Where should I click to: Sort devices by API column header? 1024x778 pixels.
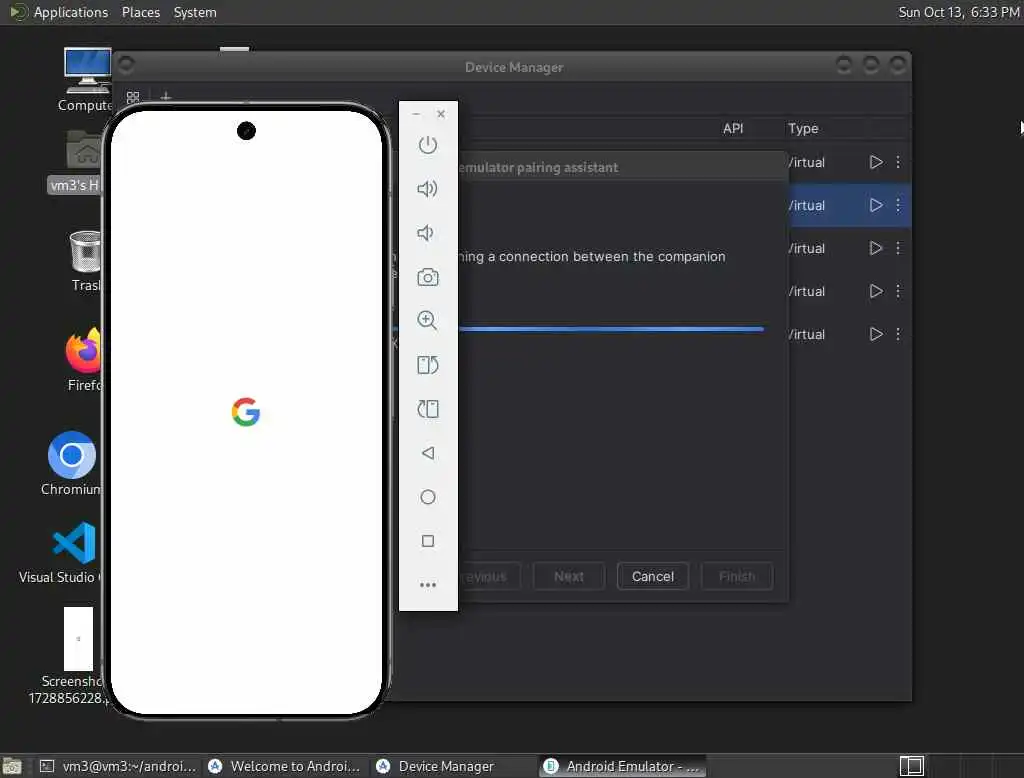[733, 129]
